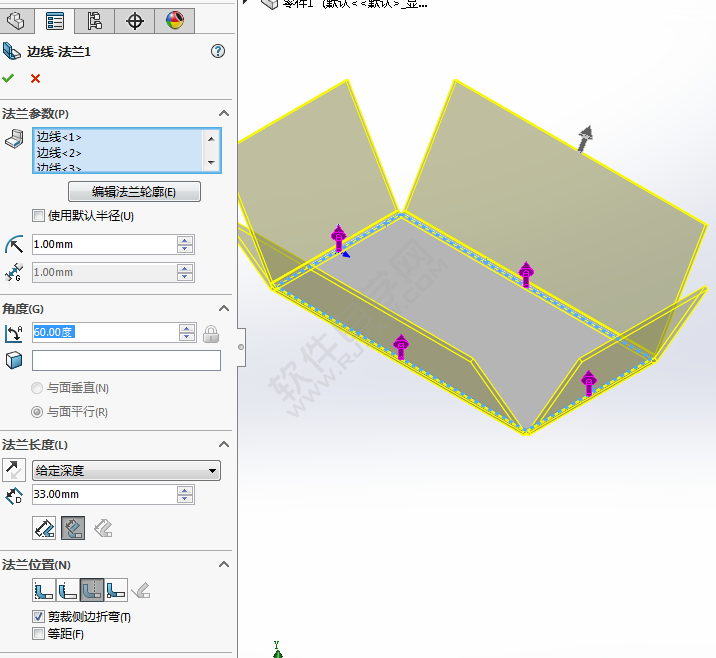Switch to the PropertyManager tab
The height and width of the screenshot is (658, 716).
point(55,21)
